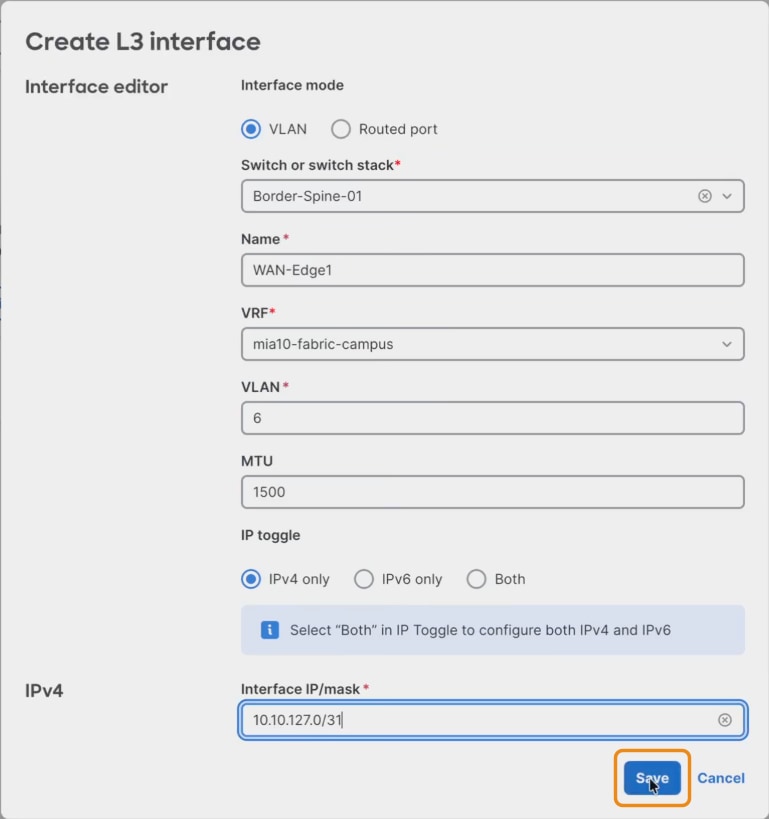Screen dimensions: 769x819
Task: Click the IP toggle label
Action: tap(270, 535)
